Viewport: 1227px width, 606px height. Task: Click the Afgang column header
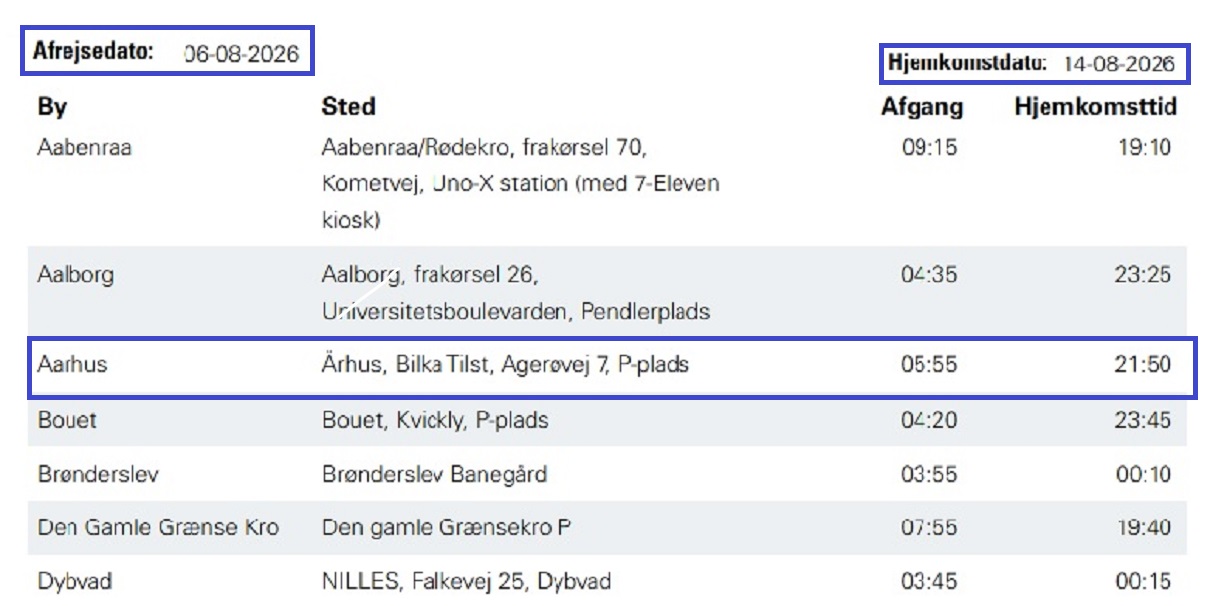(921, 106)
